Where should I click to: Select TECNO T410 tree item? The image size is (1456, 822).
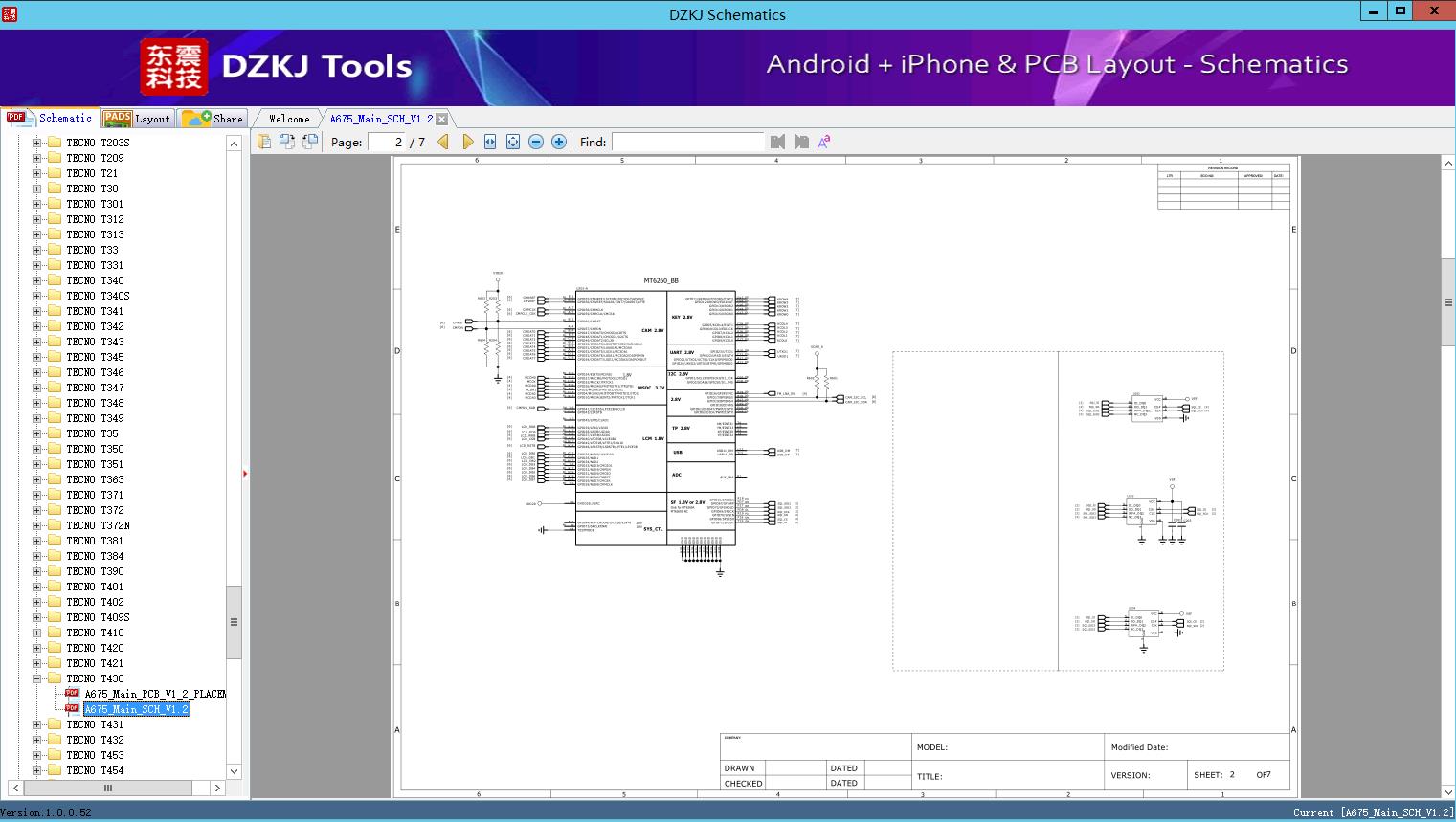pos(95,633)
